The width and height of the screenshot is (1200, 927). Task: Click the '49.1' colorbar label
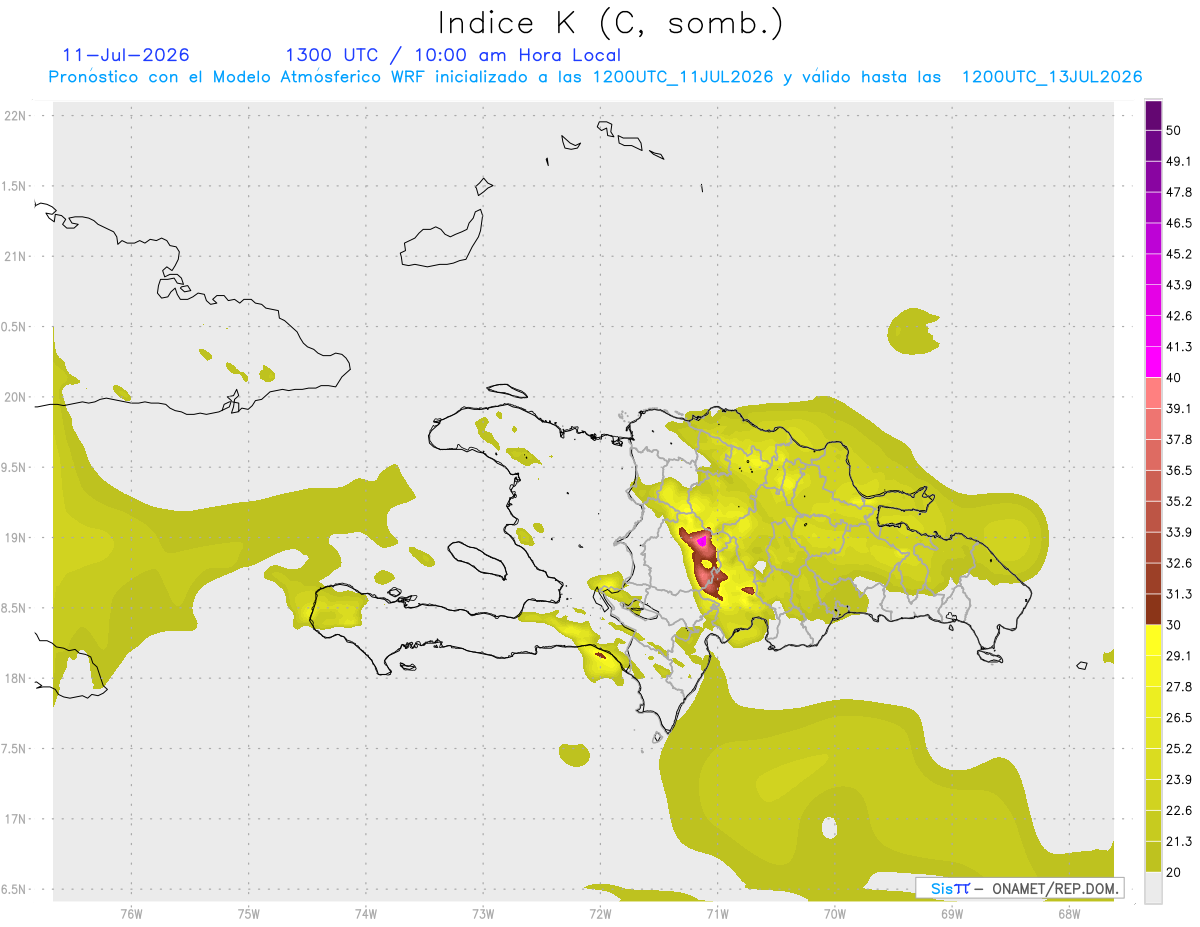click(x=1179, y=162)
